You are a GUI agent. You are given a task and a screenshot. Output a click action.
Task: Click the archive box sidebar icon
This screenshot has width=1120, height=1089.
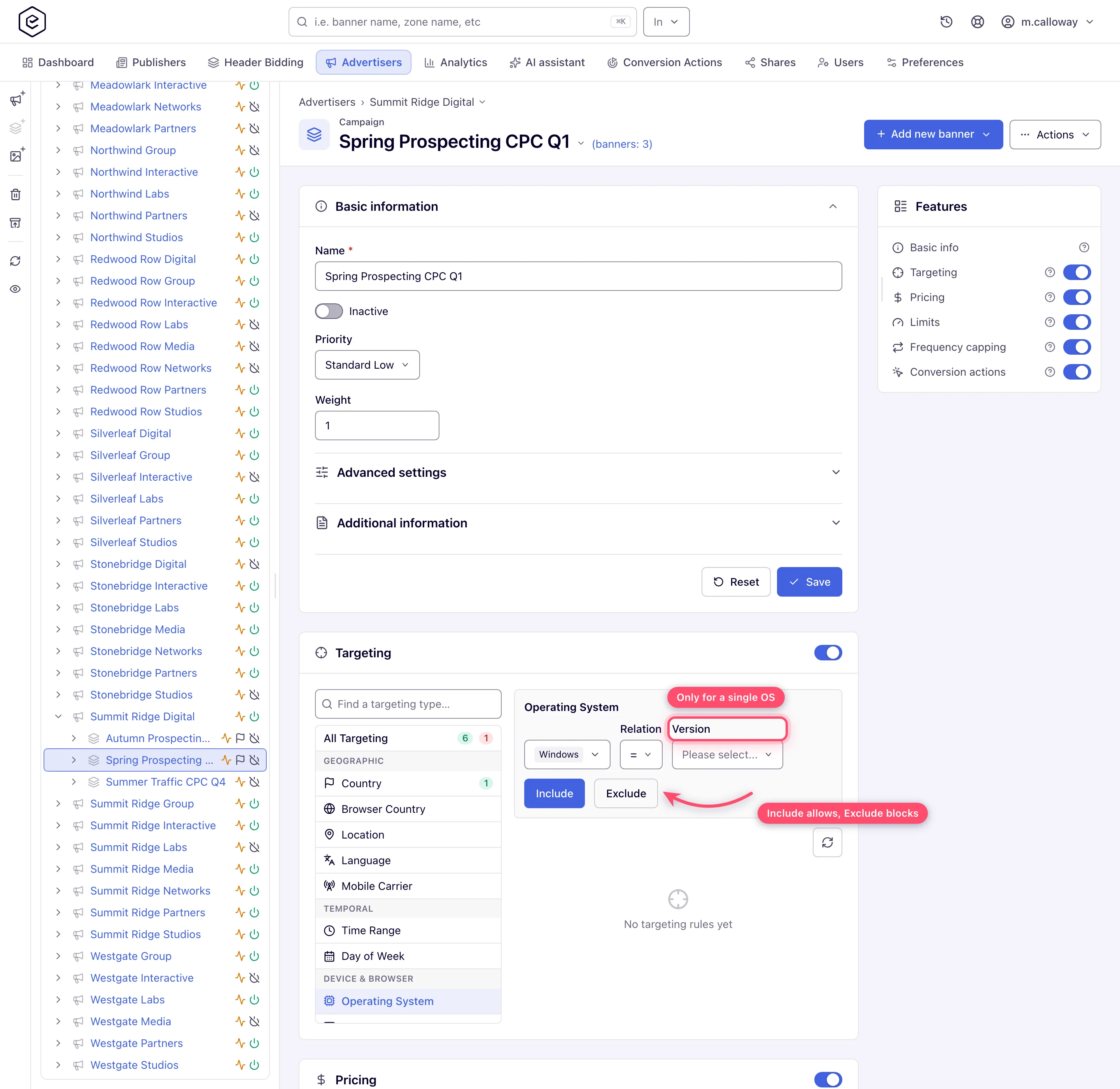click(16, 222)
